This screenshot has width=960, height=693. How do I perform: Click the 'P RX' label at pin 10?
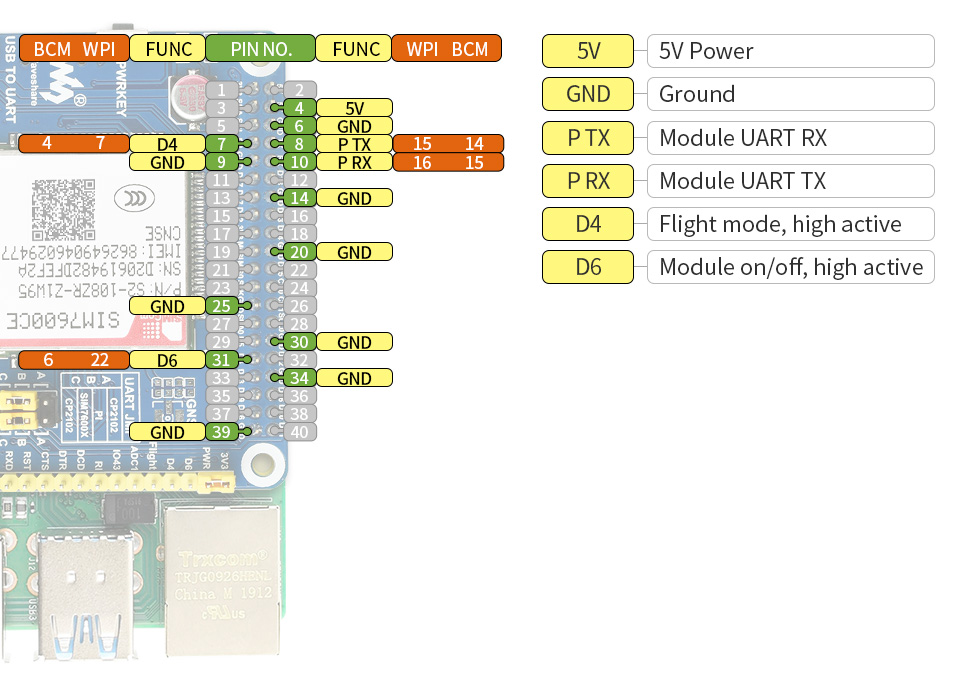354,162
